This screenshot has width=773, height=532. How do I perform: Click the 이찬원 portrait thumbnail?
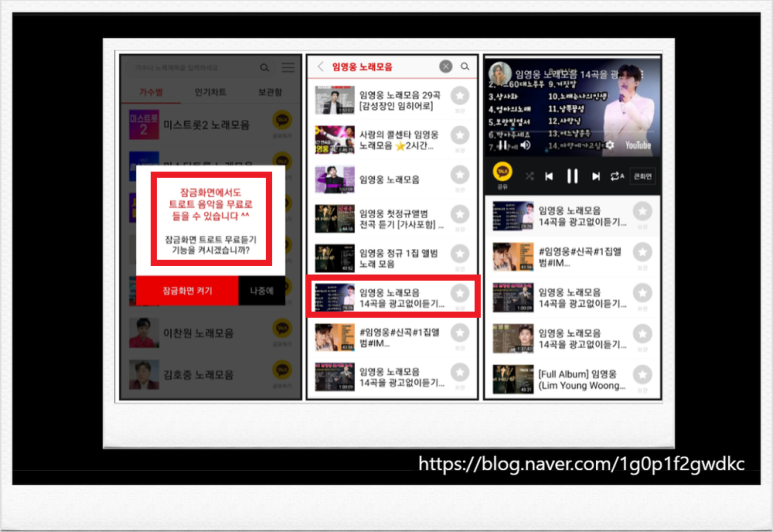click(x=143, y=333)
